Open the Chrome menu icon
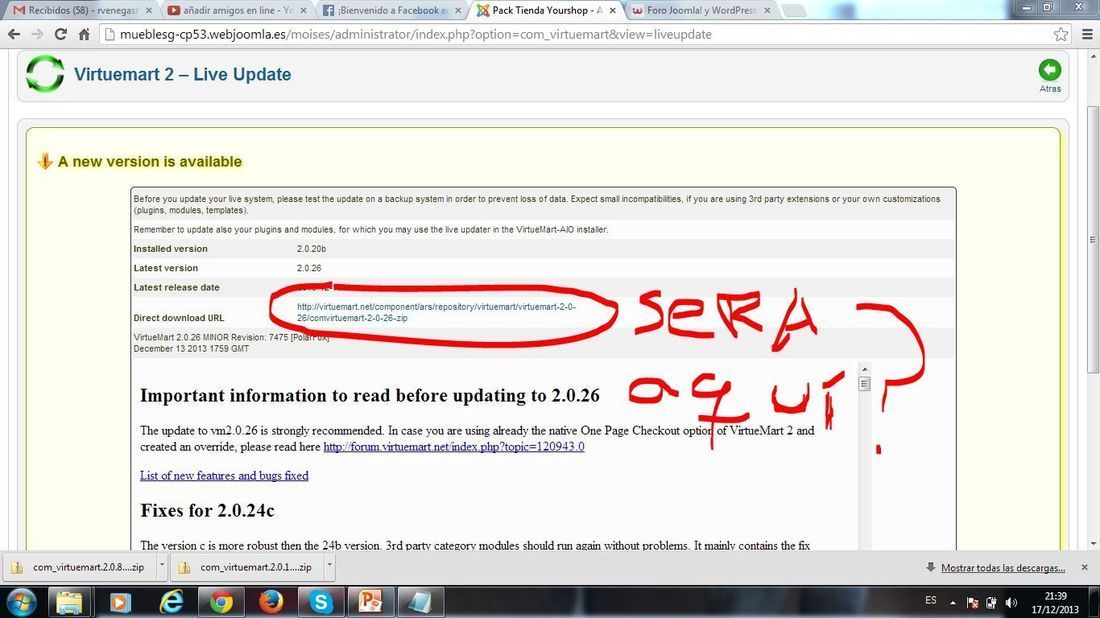Viewport: 1100px width, 618px height. 1087,34
